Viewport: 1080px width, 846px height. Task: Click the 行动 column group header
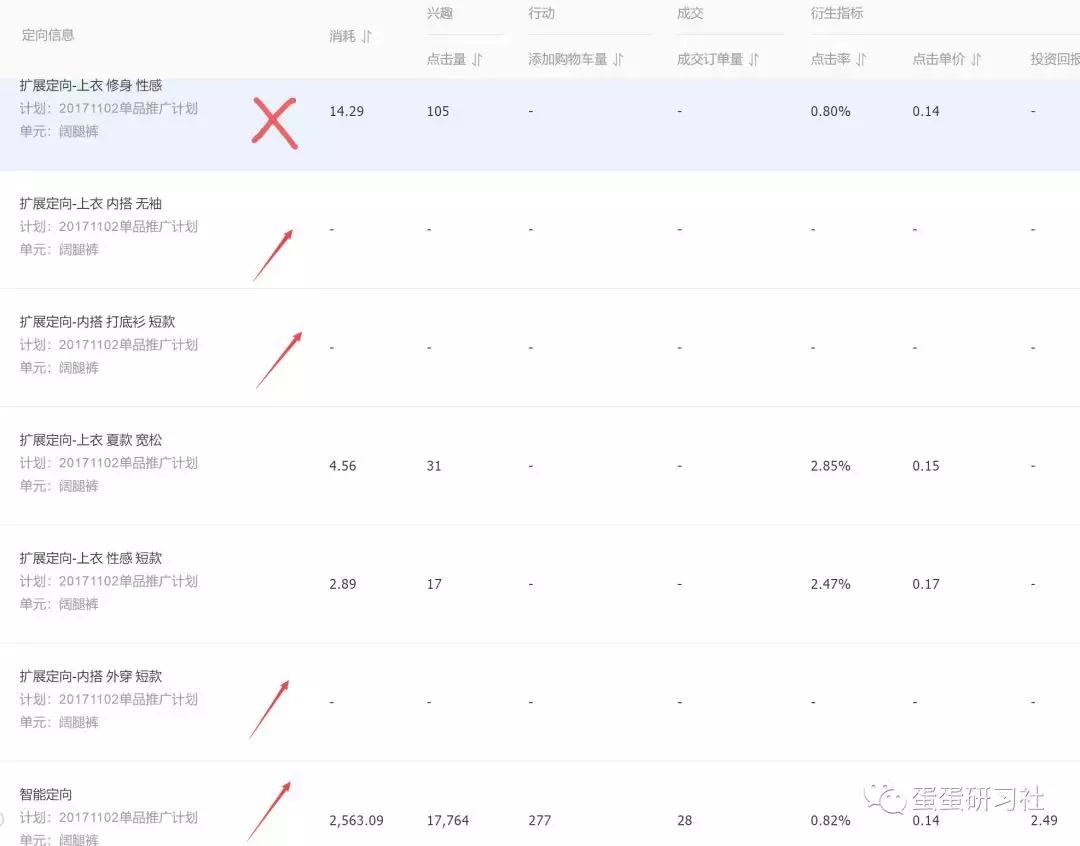pos(540,13)
